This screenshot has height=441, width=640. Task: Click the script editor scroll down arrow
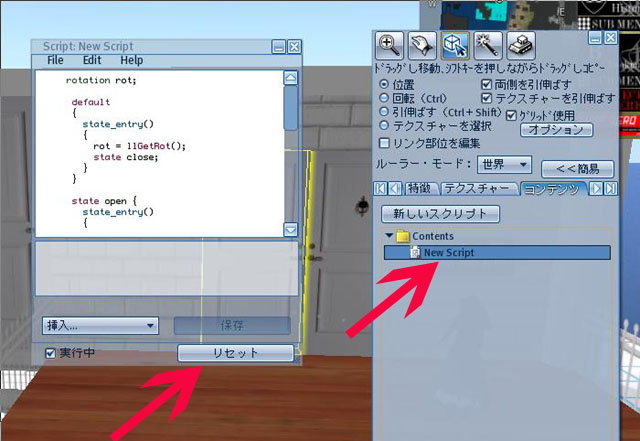point(291,229)
